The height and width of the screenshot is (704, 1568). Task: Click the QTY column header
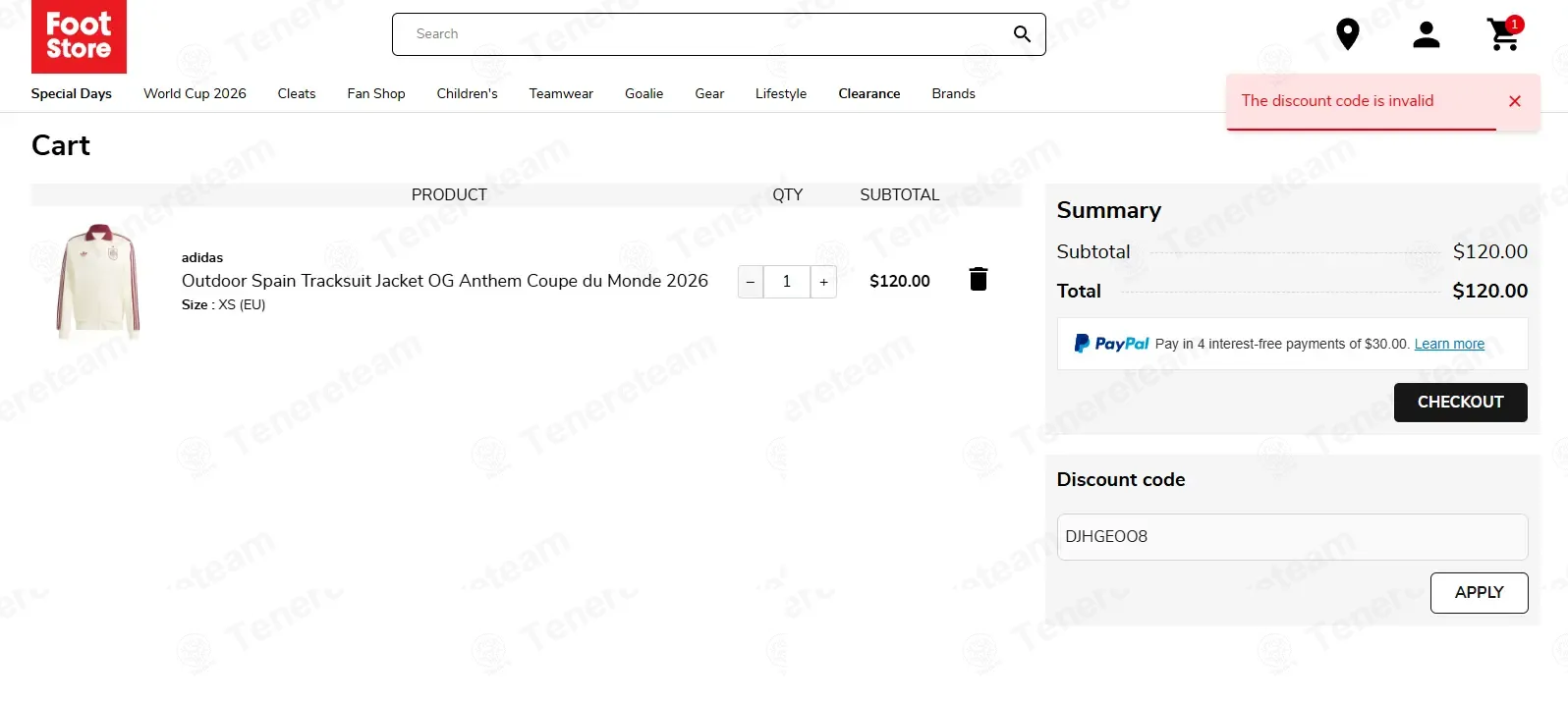click(x=788, y=194)
